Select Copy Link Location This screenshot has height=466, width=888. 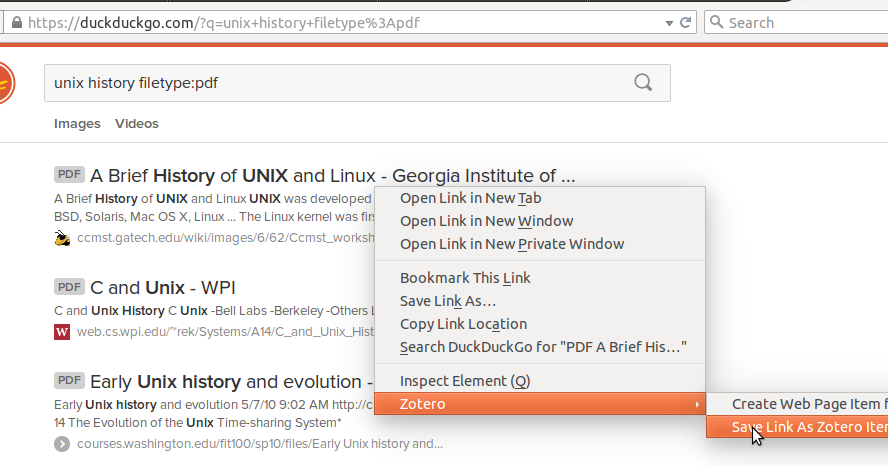(463, 324)
